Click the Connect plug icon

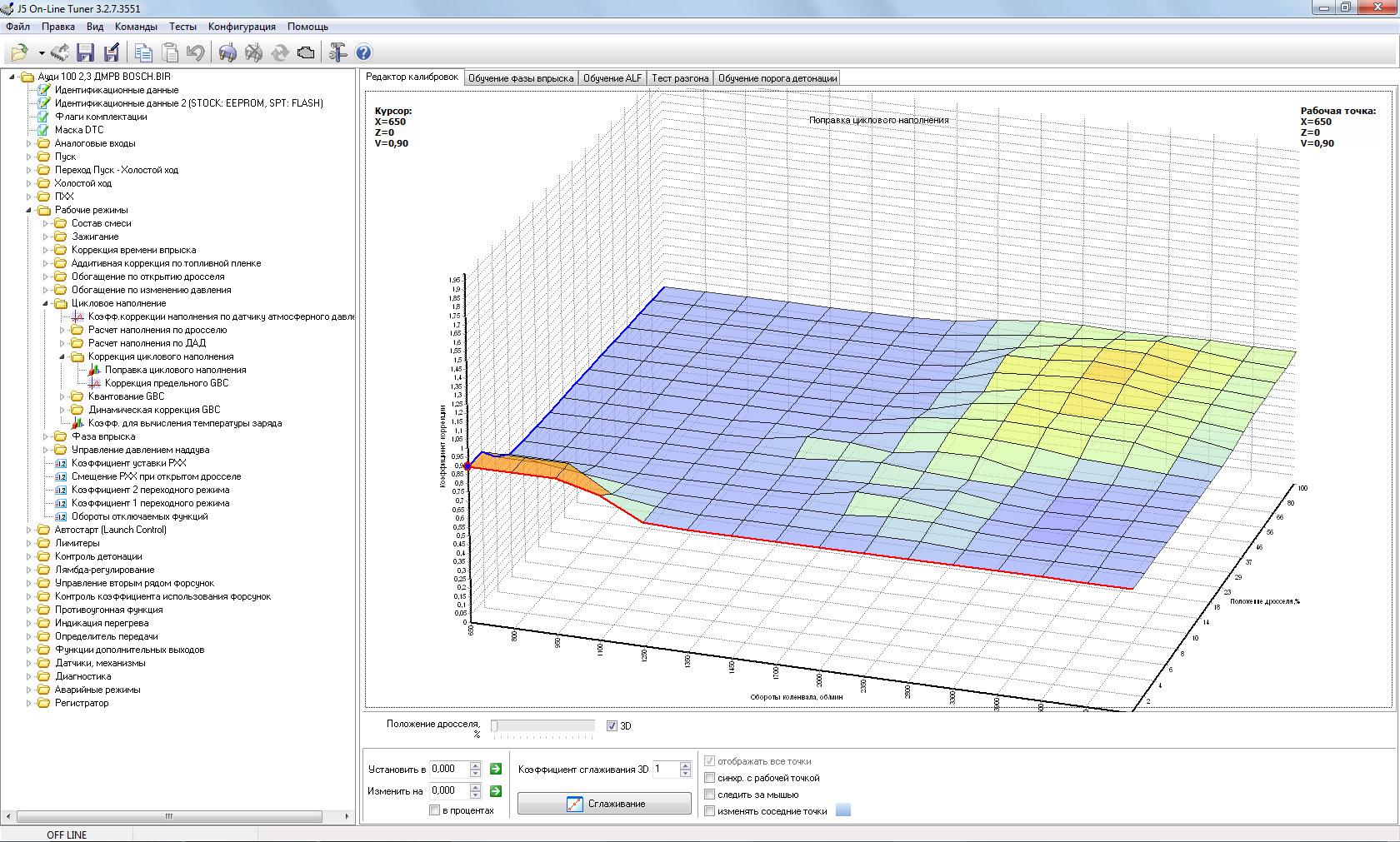[227, 53]
